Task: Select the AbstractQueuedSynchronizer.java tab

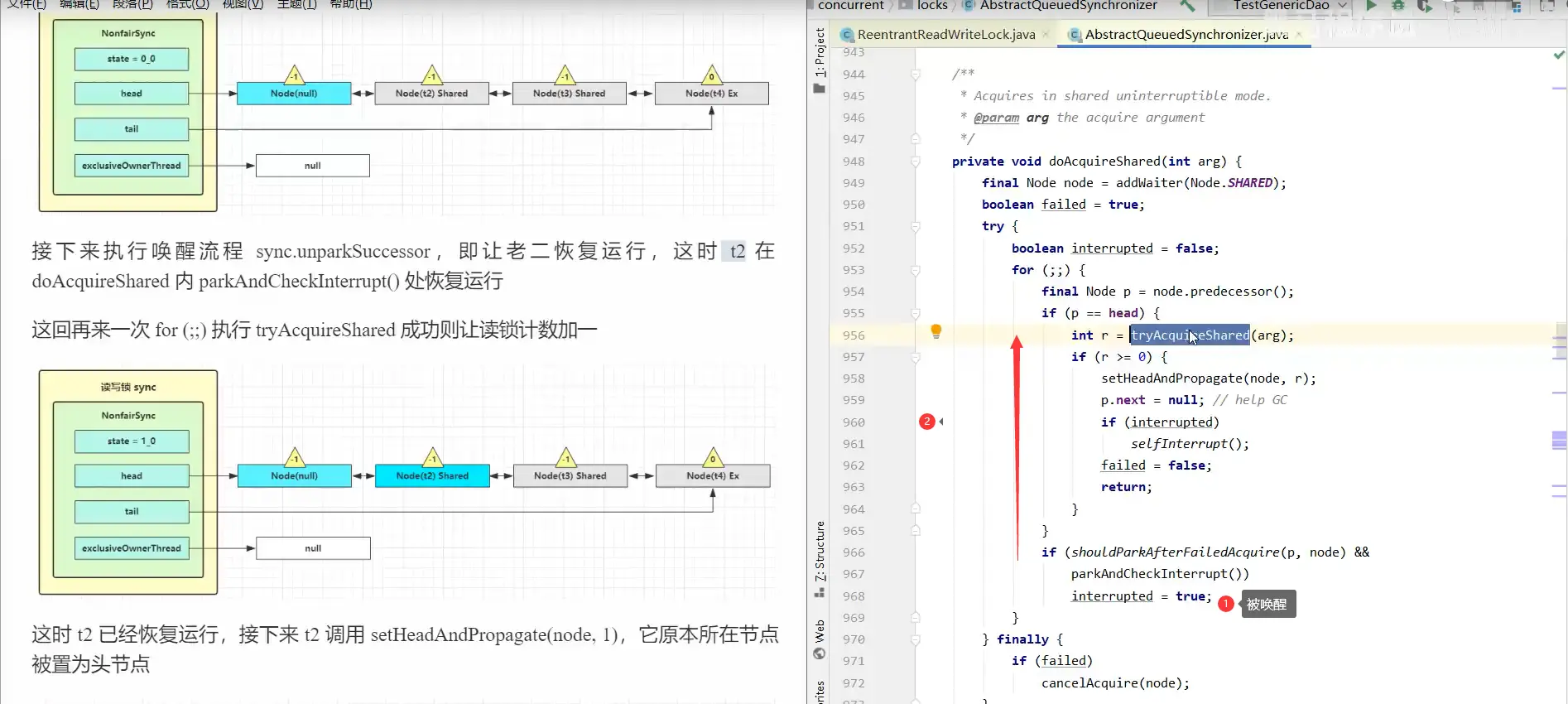Action: (1186, 35)
